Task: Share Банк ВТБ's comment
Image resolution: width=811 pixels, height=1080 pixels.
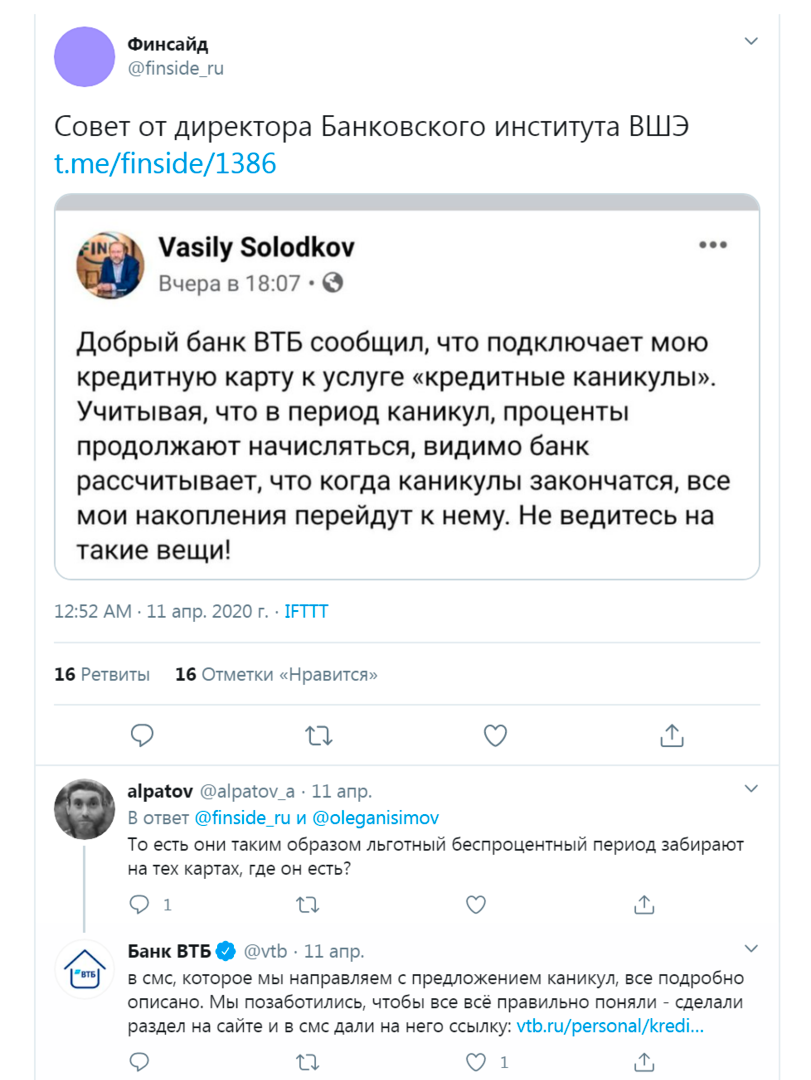Action: (646, 1061)
